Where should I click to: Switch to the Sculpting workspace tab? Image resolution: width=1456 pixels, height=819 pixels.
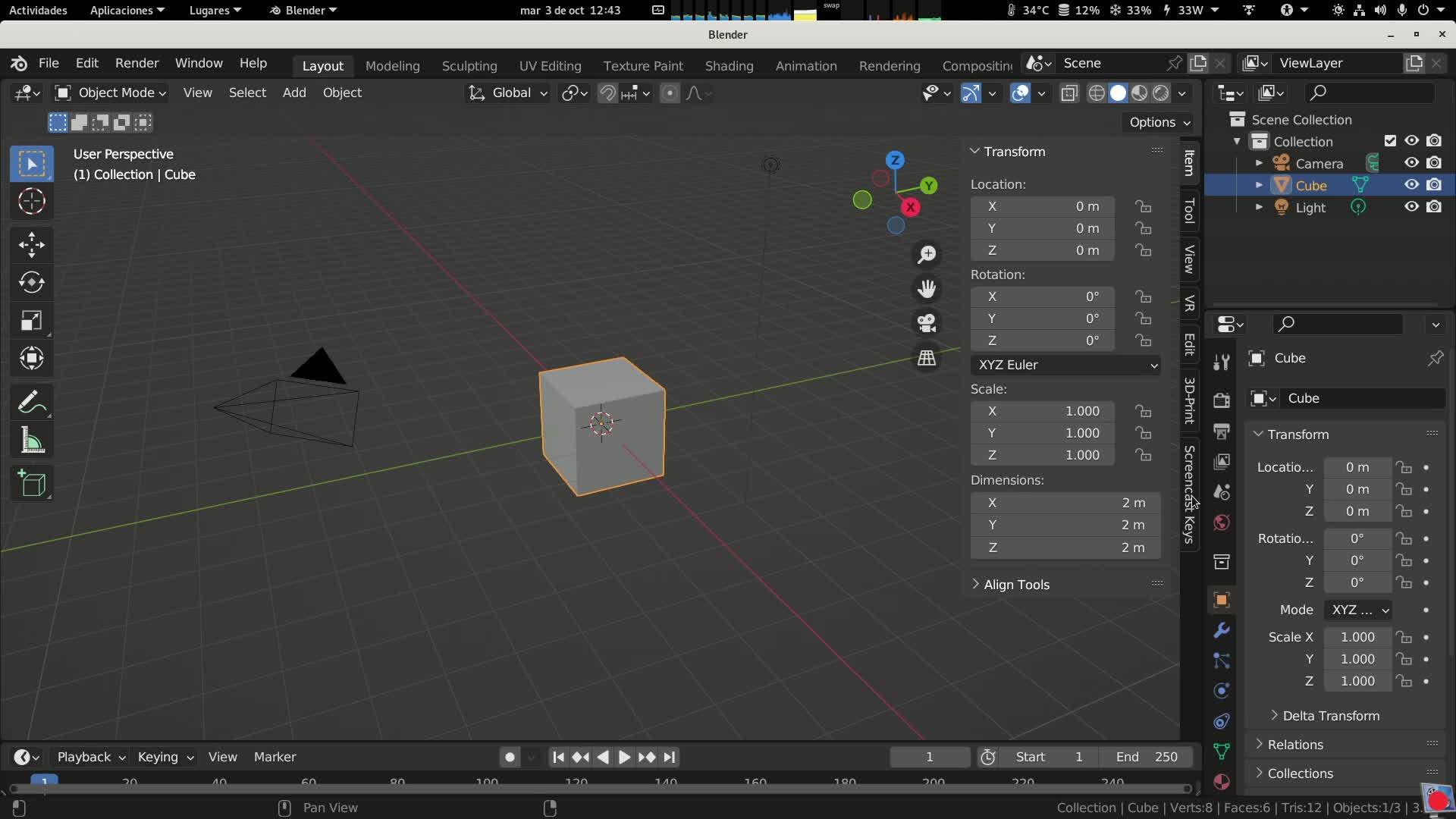pyautogui.click(x=469, y=66)
